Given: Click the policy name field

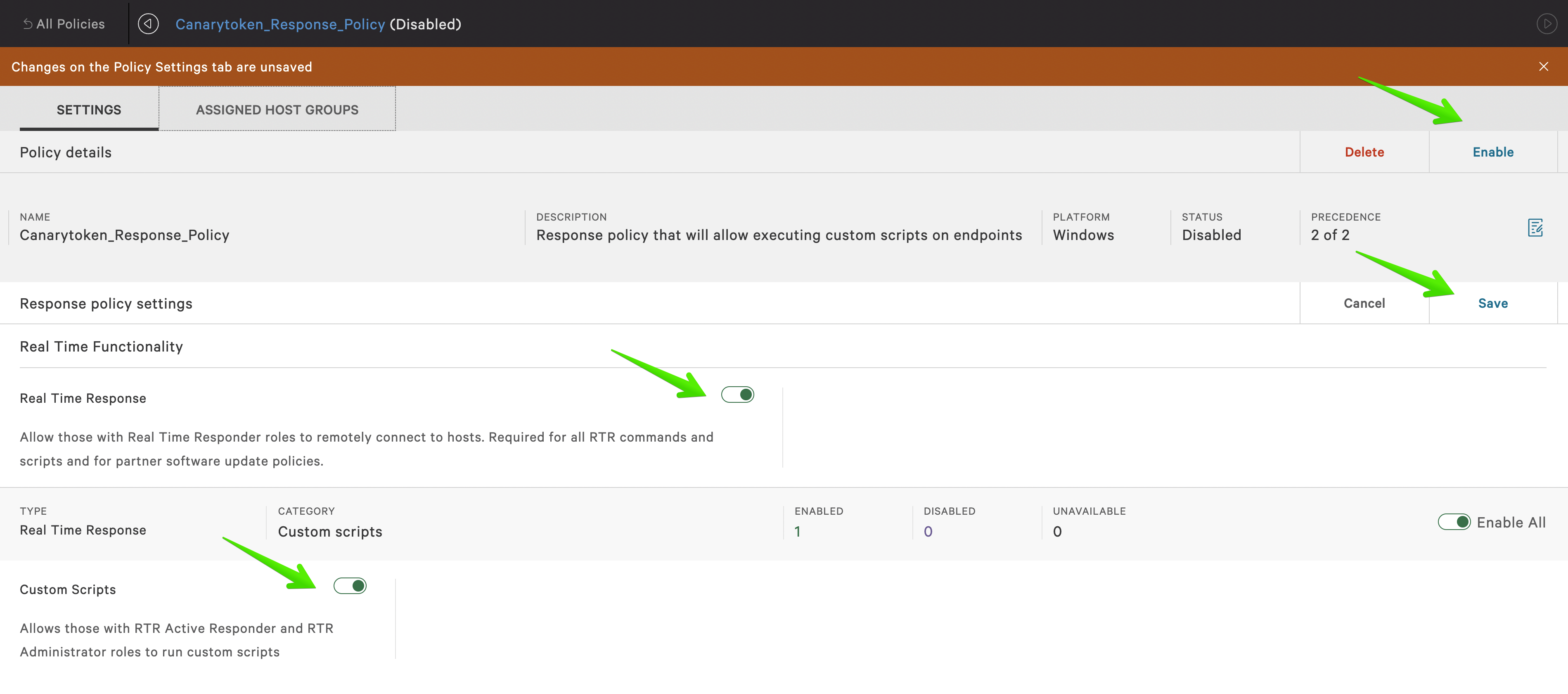Looking at the screenshot, I should pyautogui.click(x=124, y=235).
